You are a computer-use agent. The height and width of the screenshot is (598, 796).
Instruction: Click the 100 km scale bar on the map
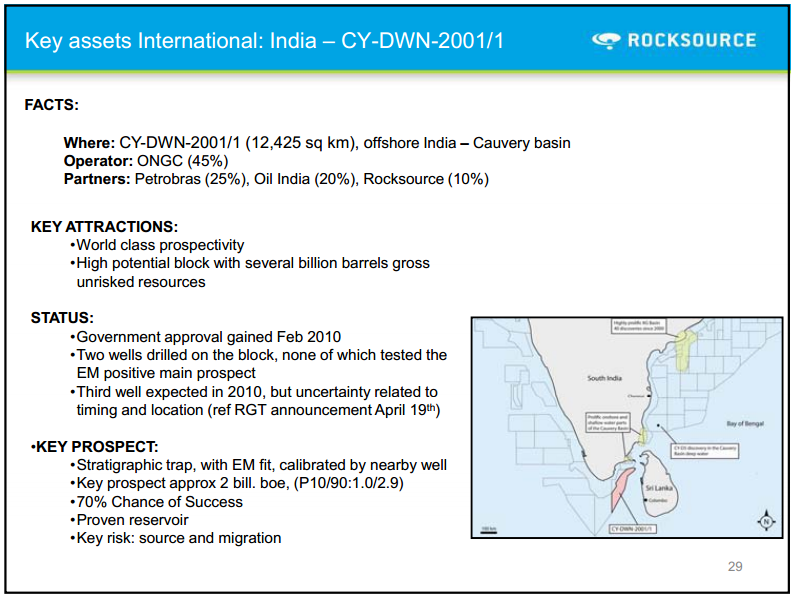tap(488, 531)
